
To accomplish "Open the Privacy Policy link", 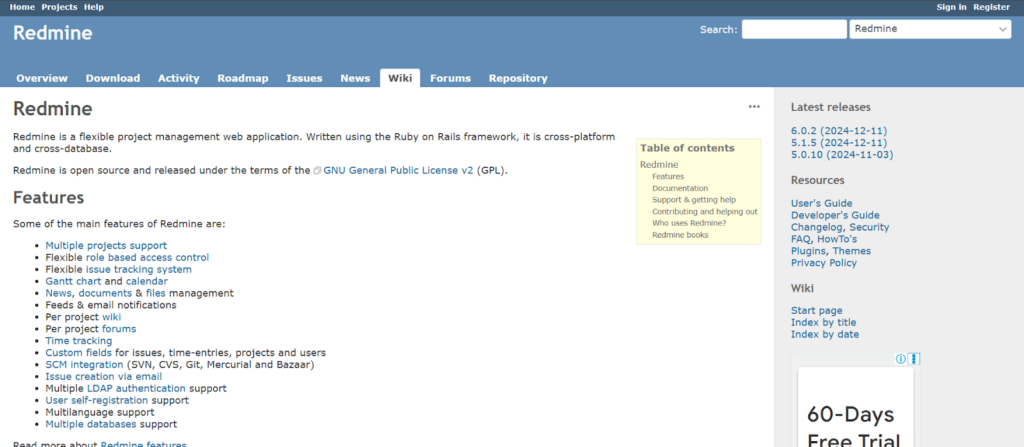I will pyautogui.click(x=824, y=263).
